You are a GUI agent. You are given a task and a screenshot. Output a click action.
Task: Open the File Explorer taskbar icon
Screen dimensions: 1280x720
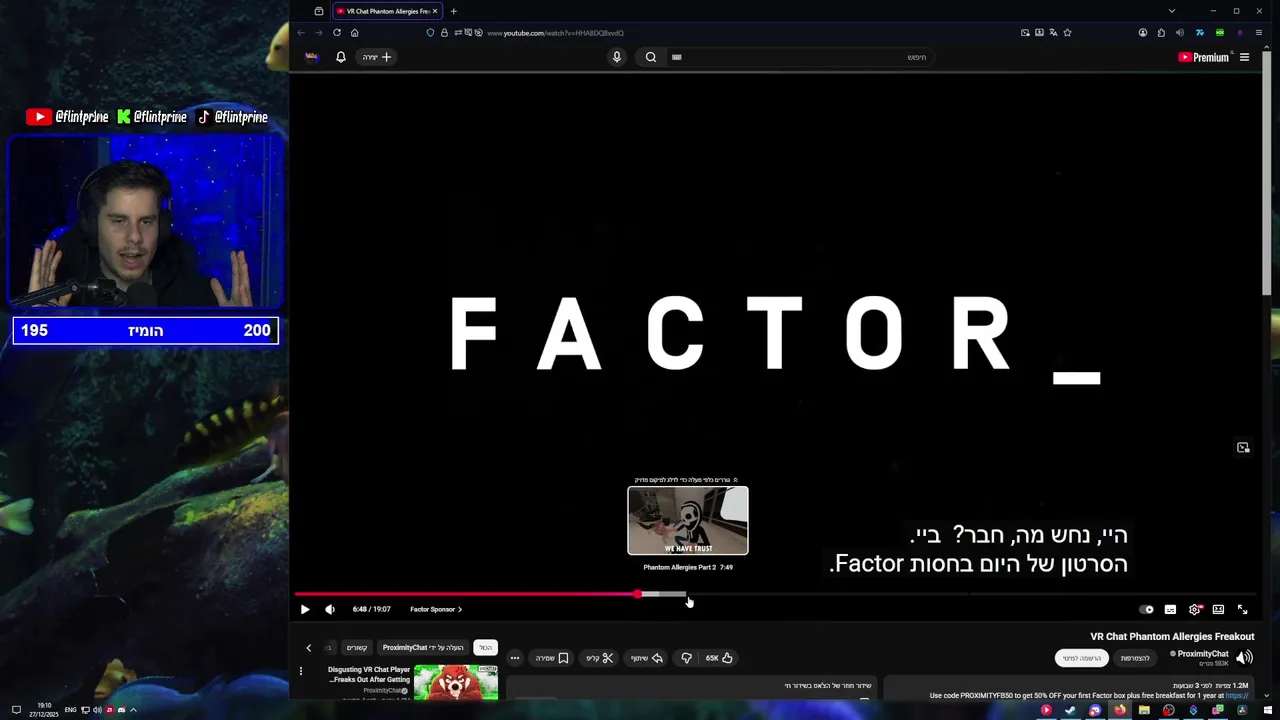pyautogui.click(x=1144, y=710)
